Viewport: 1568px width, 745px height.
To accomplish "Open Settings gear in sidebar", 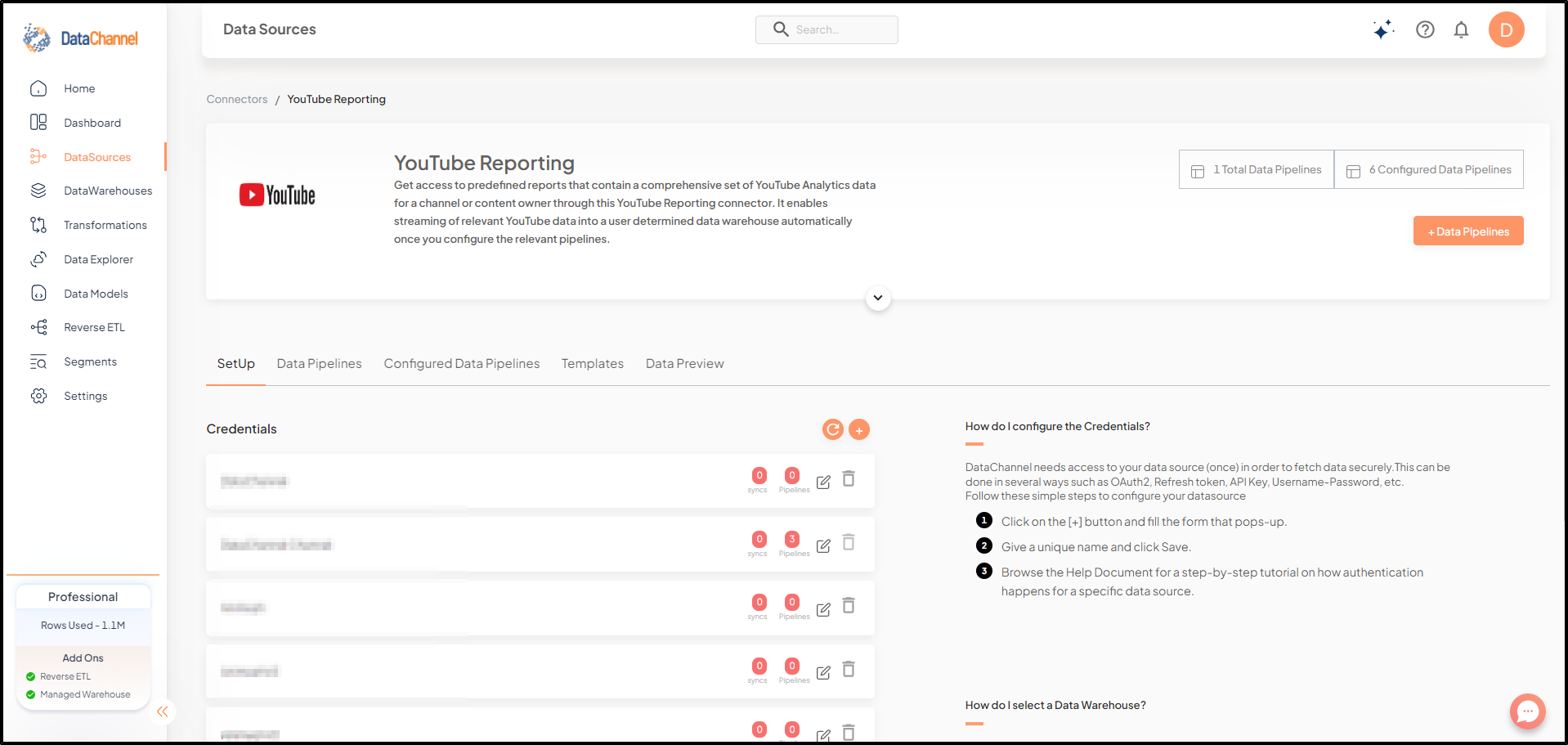I will (38, 396).
